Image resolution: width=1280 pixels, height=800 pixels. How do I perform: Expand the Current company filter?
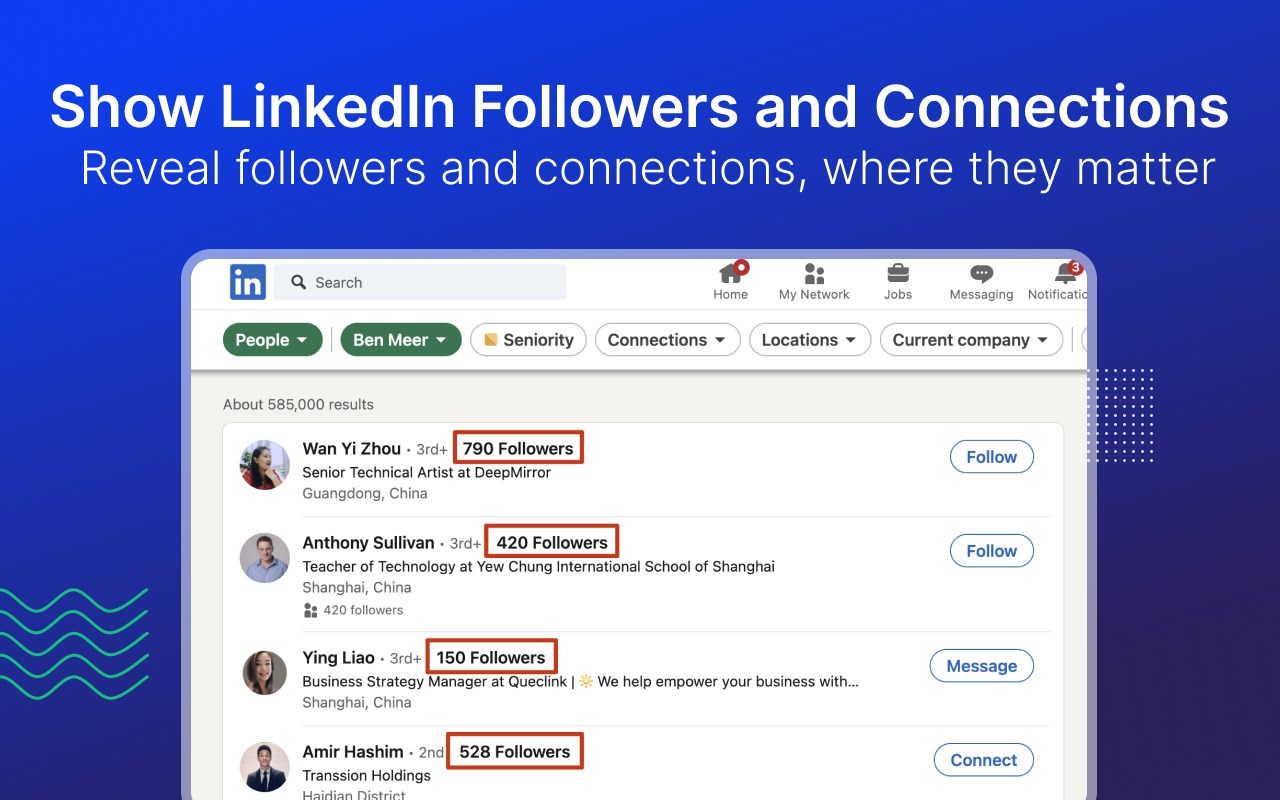click(970, 340)
